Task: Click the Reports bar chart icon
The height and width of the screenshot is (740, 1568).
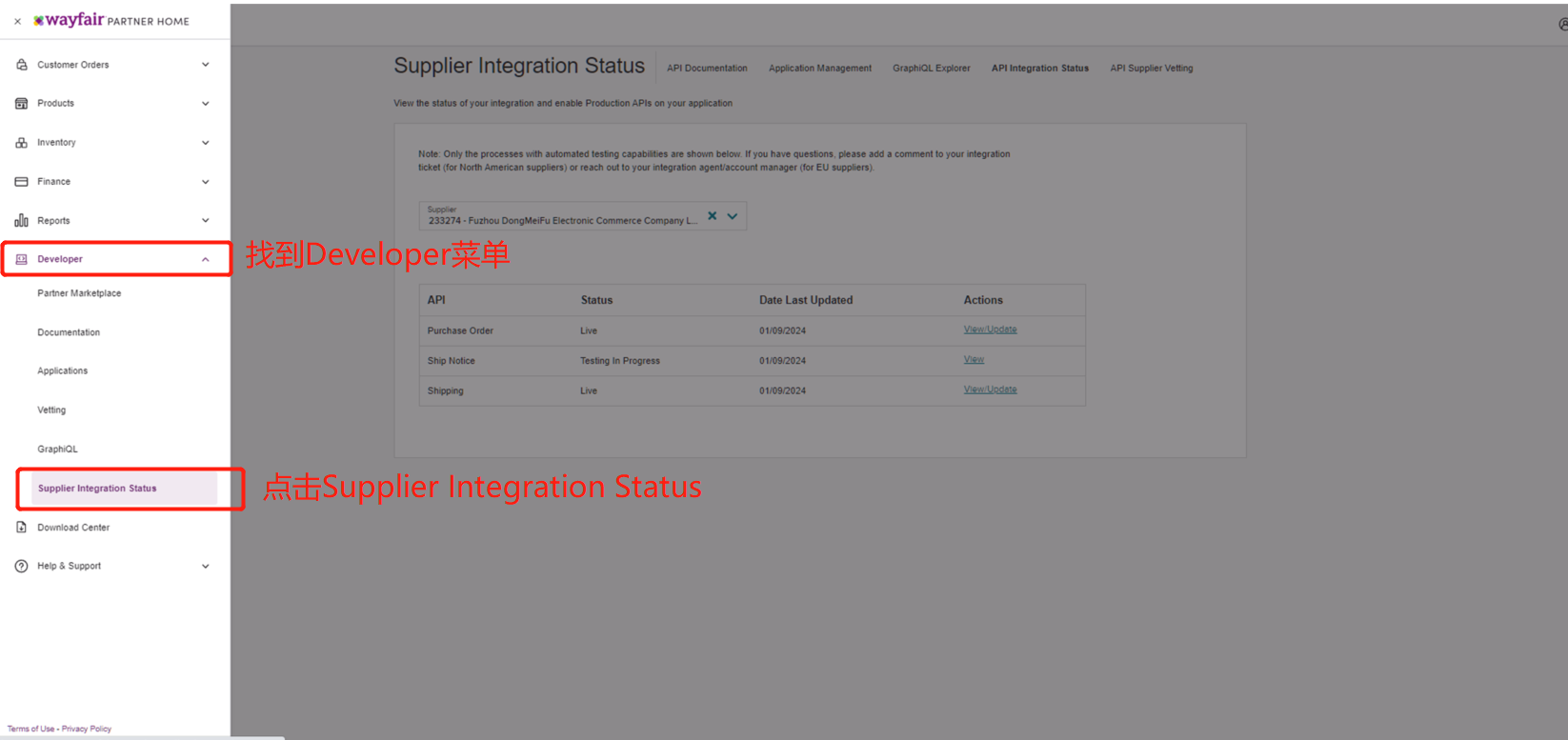Action: tap(21, 221)
